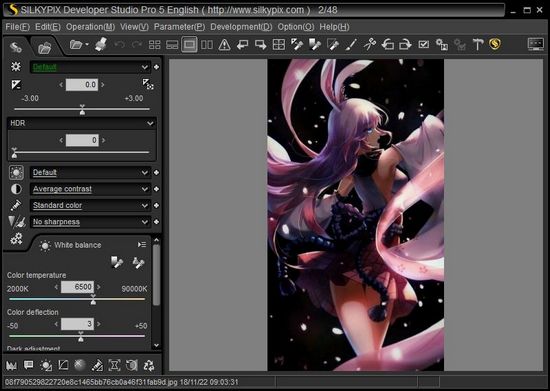Image resolution: width=550 pixels, height=391 pixels.
Task: Click the white balance sun icon button
Action: pyautogui.click(x=16, y=173)
